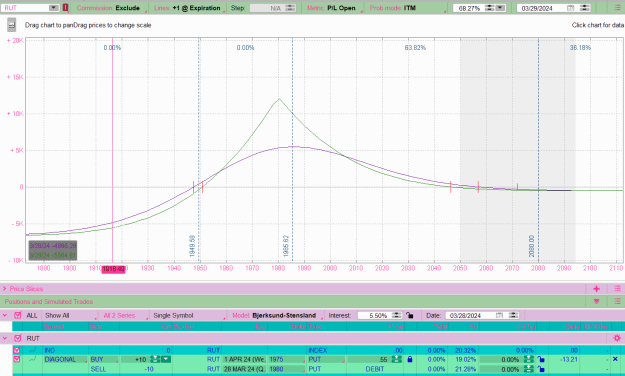Remove the DIAGONAL trade with the X icon

[615, 359]
